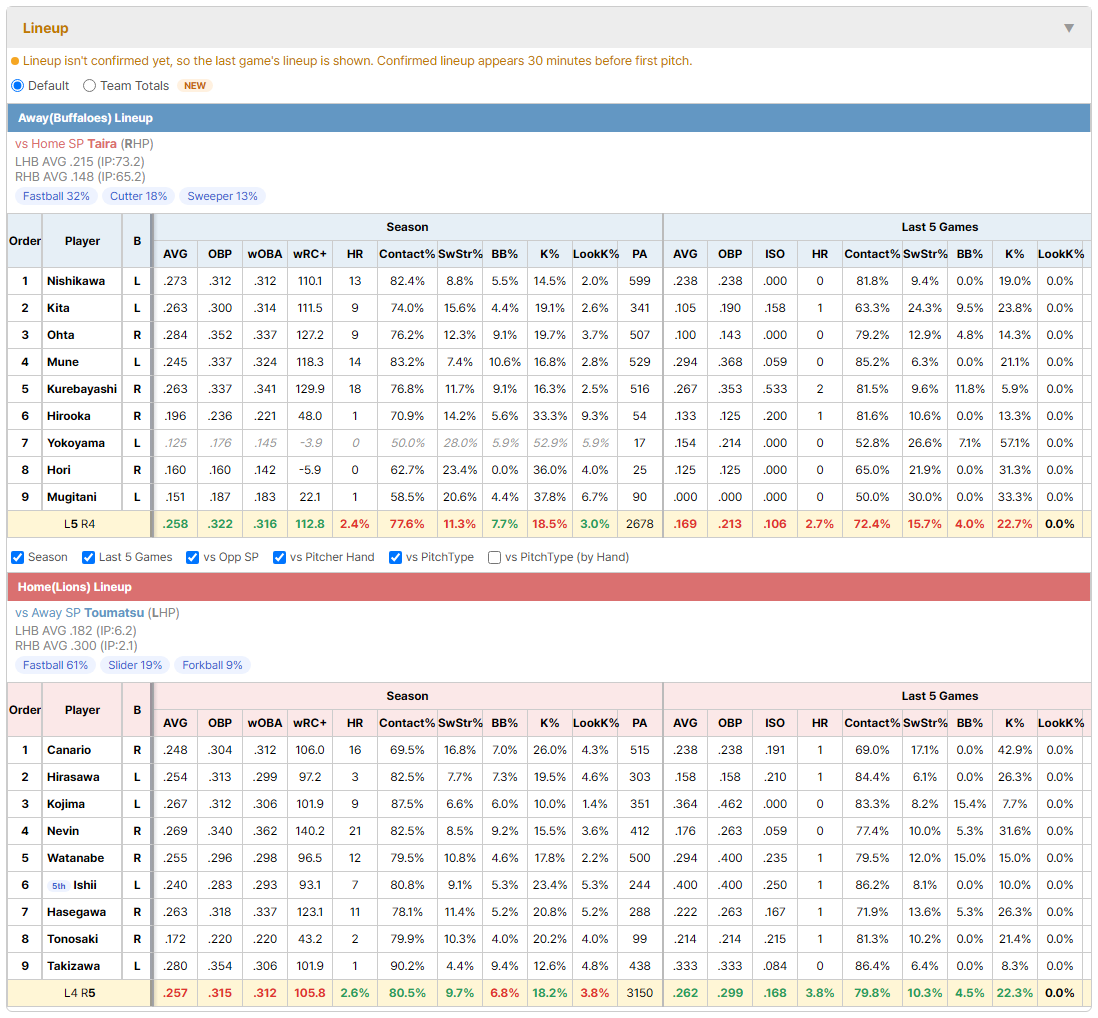Screen dimensions: 1098x1018
Task: Select the Default radio option
Action: pos(18,85)
